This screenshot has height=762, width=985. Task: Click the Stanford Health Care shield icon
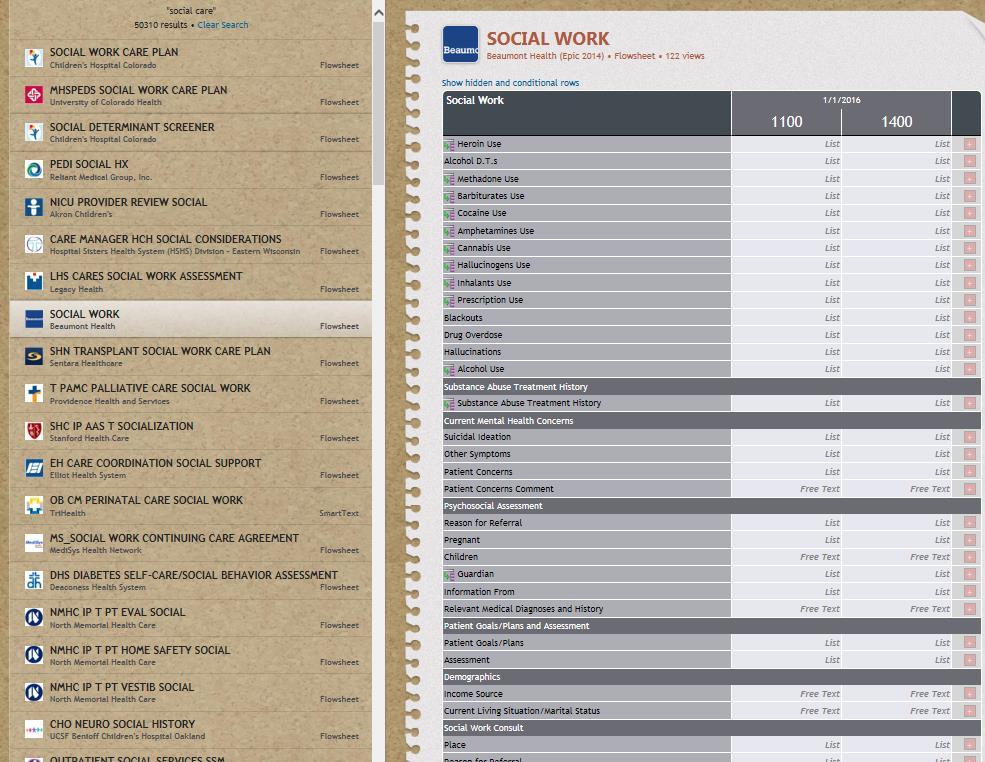[34, 431]
